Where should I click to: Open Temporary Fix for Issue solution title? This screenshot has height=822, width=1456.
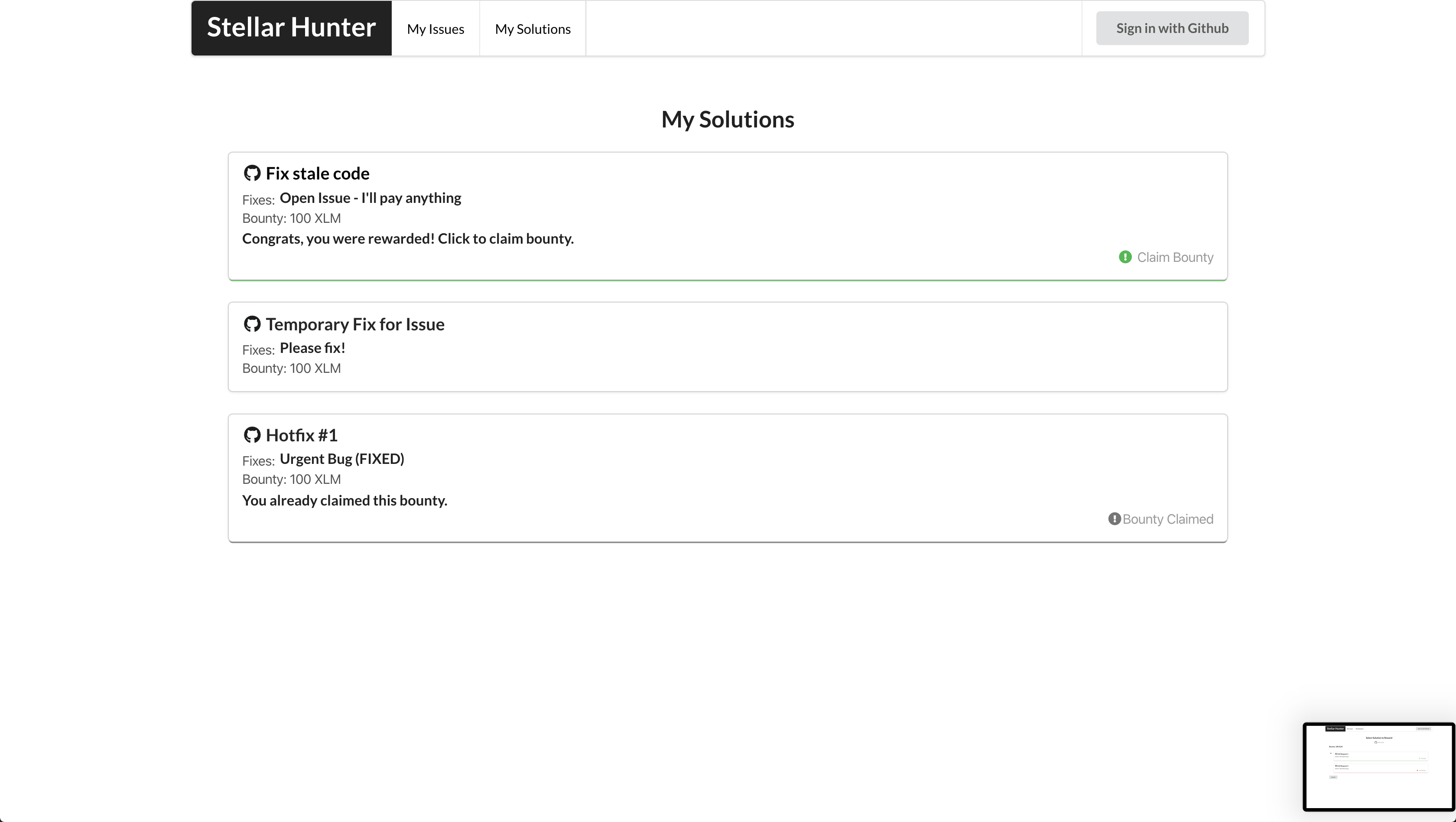(x=355, y=324)
